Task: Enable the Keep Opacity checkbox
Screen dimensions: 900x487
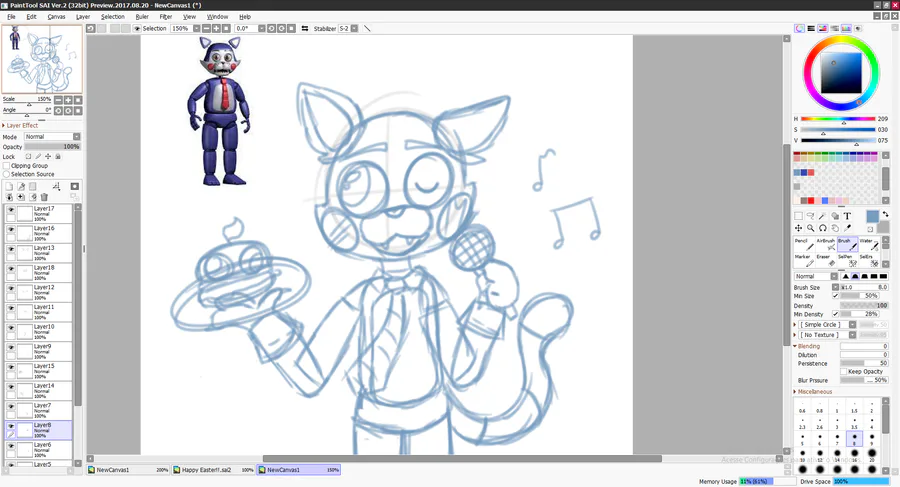Action: (x=844, y=372)
